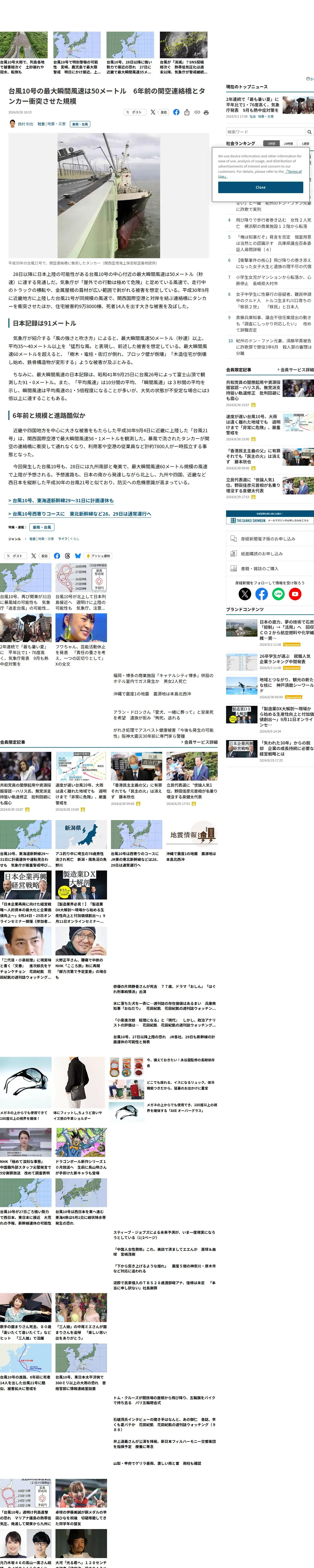Open thumbnail 台風10号大雨で、列島各地で被害相次ぐ

click(24, 45)
